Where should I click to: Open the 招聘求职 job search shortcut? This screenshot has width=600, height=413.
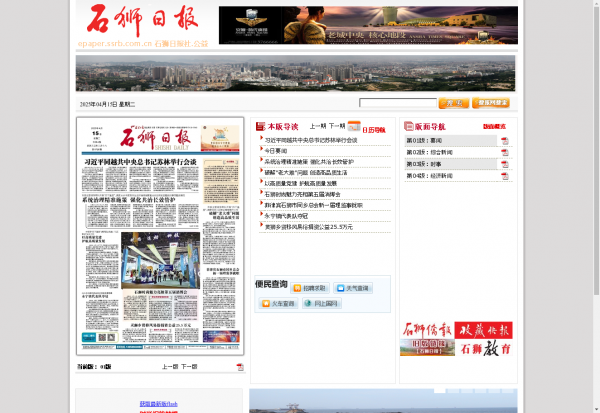pyautogui.click(x=308, y=288)
